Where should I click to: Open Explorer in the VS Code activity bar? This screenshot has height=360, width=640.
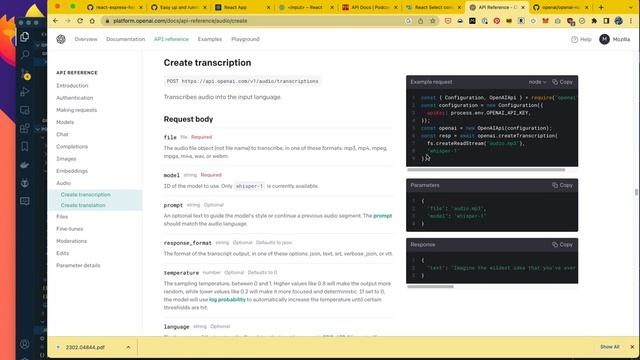[24, 37]
